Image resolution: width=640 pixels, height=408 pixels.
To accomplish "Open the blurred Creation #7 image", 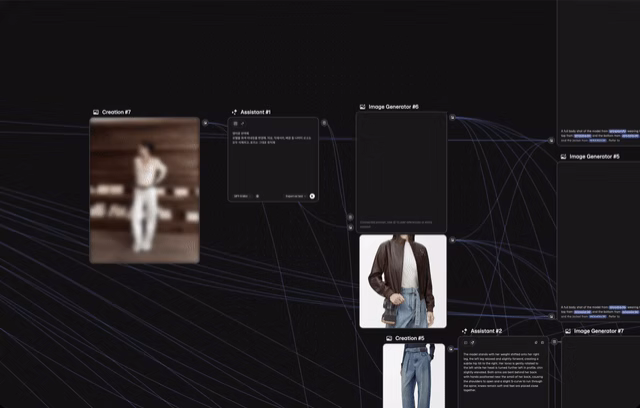I will [x=144, y=191].
